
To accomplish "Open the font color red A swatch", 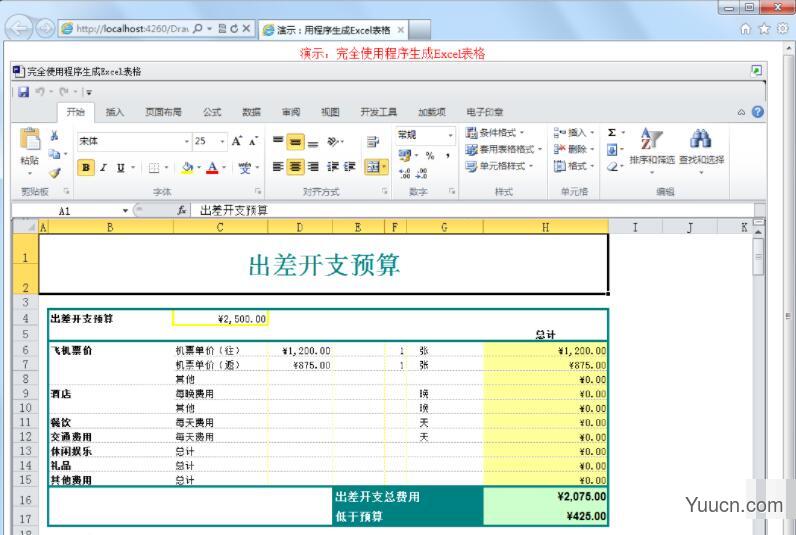I will [212, 167].
